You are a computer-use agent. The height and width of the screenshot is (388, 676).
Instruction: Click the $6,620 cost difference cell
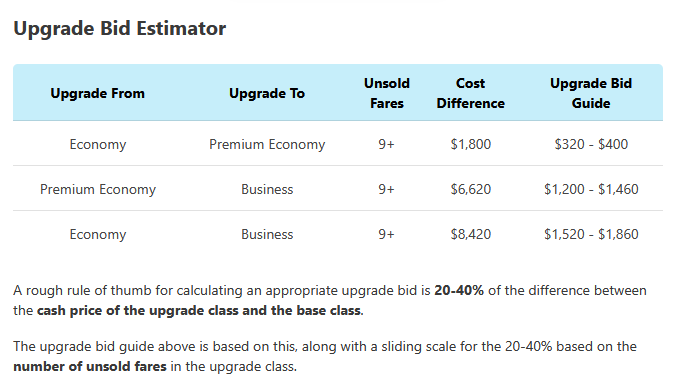470,189
